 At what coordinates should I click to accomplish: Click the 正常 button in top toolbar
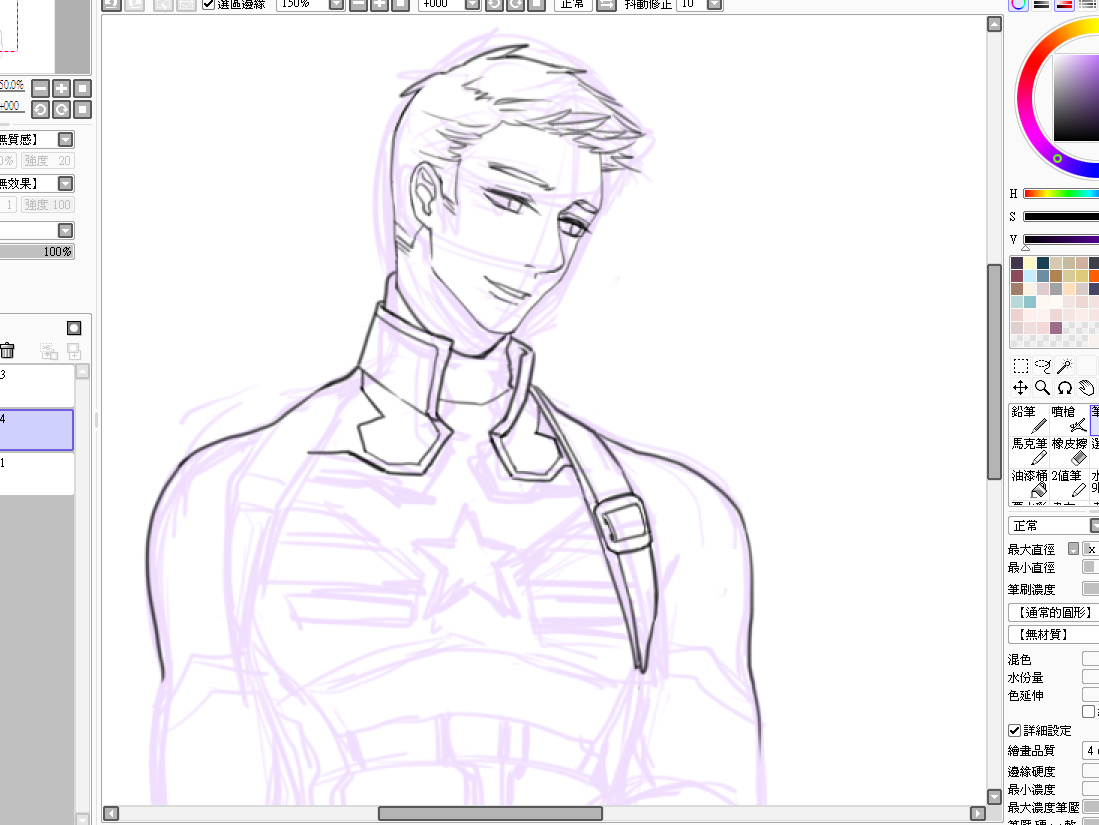pyautogui.click(x=573, y=4)
